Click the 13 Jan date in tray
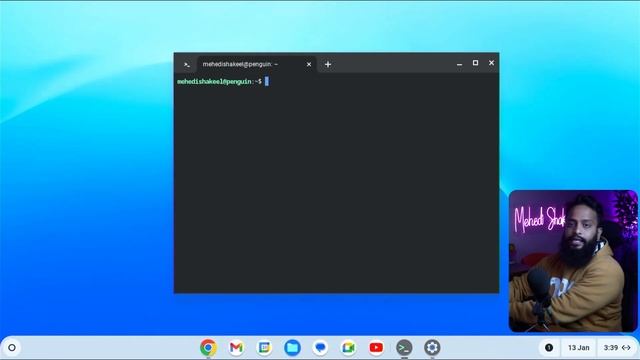 (578, 348)
